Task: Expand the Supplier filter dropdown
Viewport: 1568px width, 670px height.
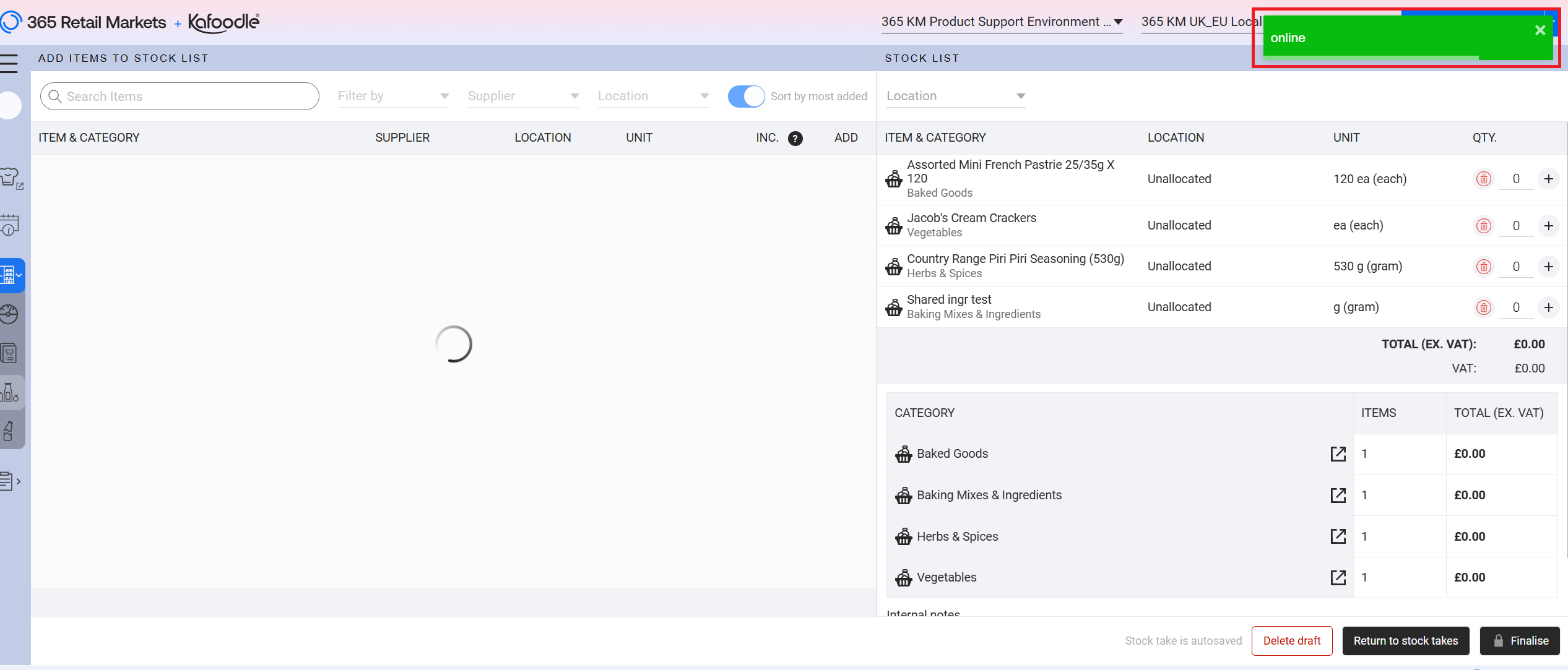Action: 523,97
